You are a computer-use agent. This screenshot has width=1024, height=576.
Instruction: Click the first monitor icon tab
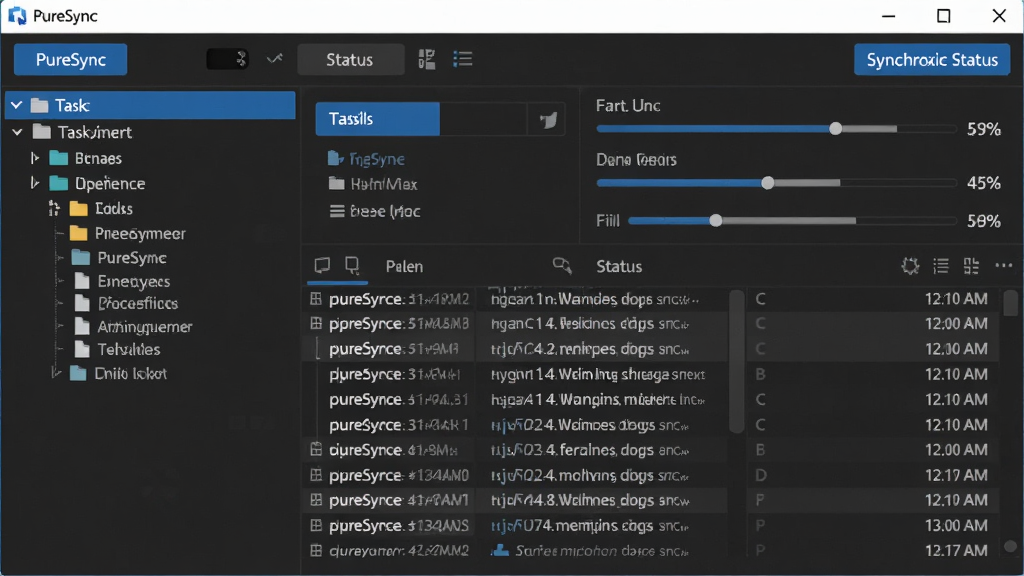[322, 265]
